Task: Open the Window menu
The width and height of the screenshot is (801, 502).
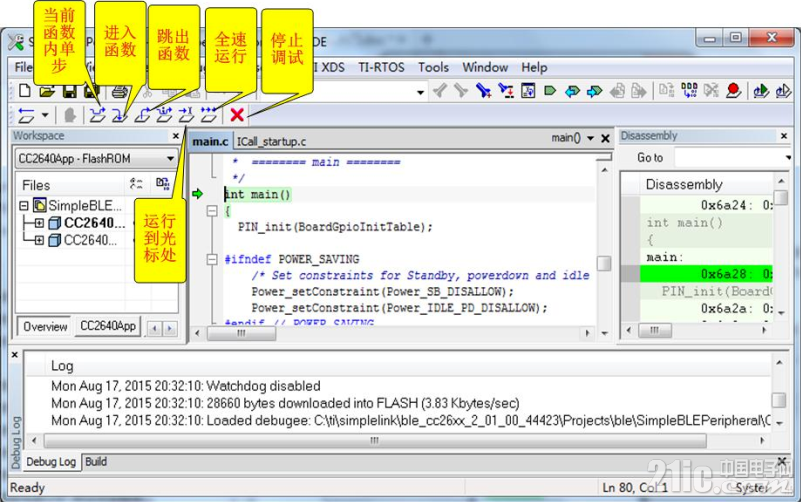Action: point(485,67)
